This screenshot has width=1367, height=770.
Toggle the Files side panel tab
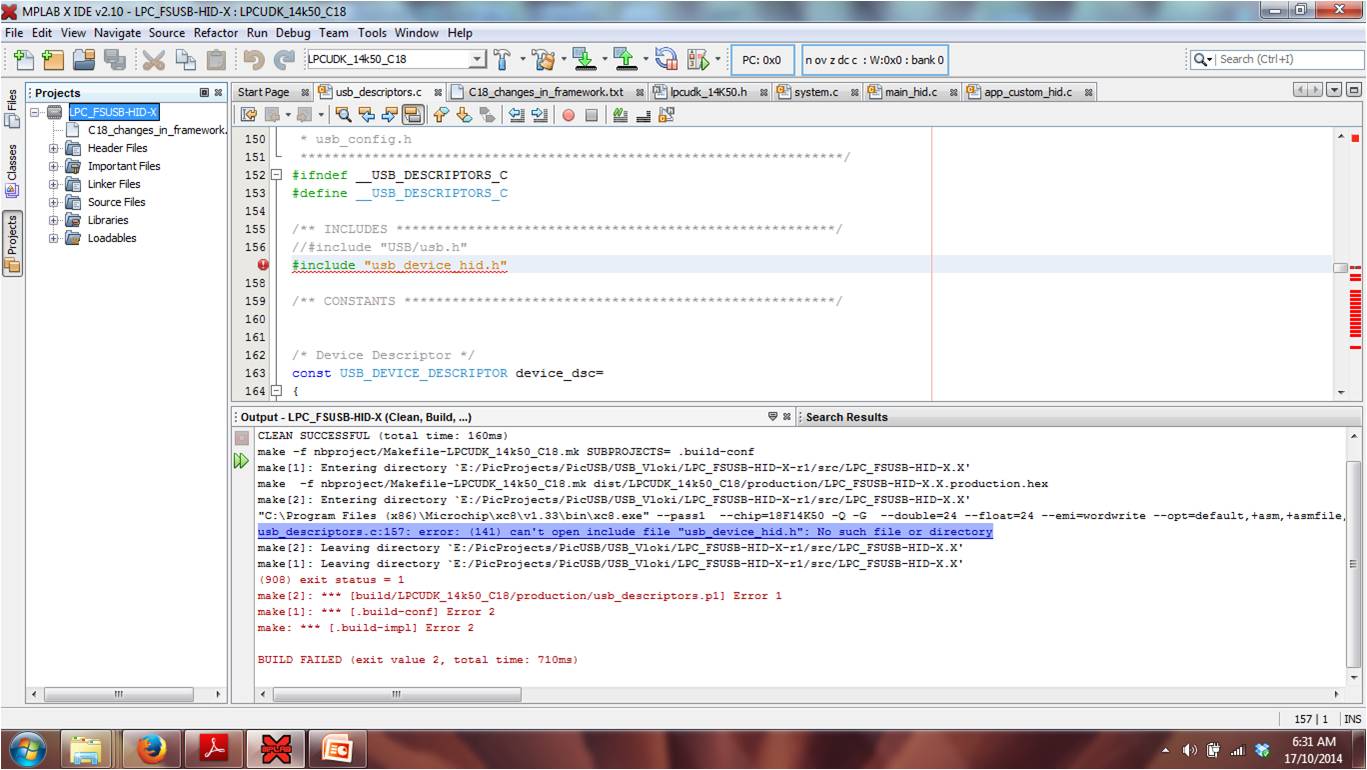click(x=12, y=111)
